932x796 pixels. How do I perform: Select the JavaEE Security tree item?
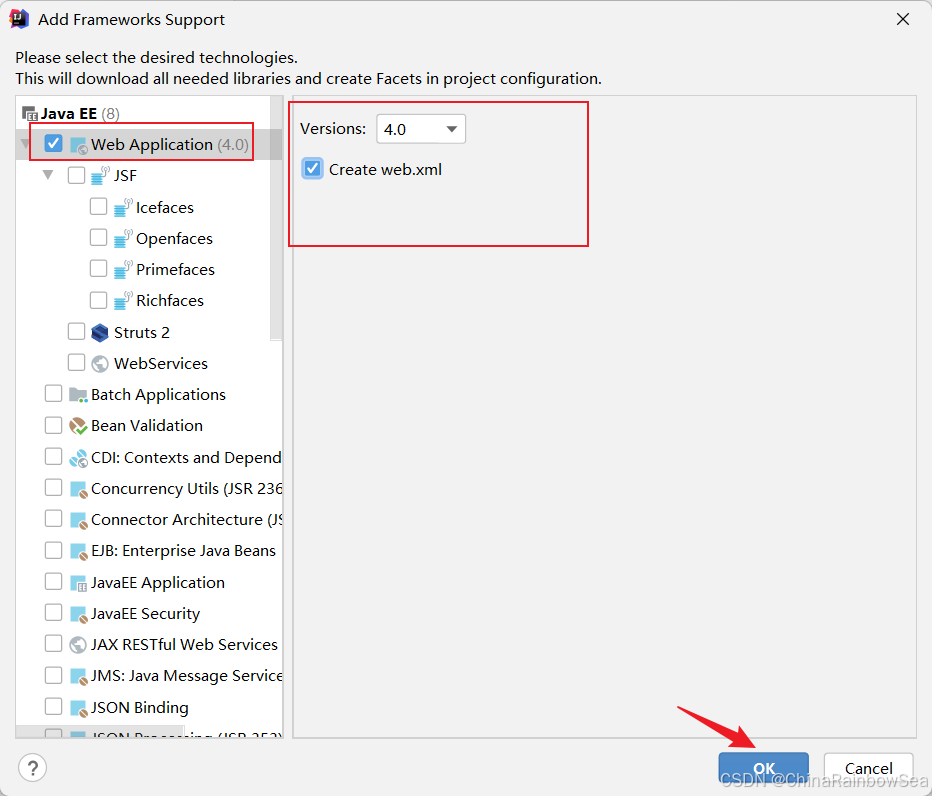(145, 614)
